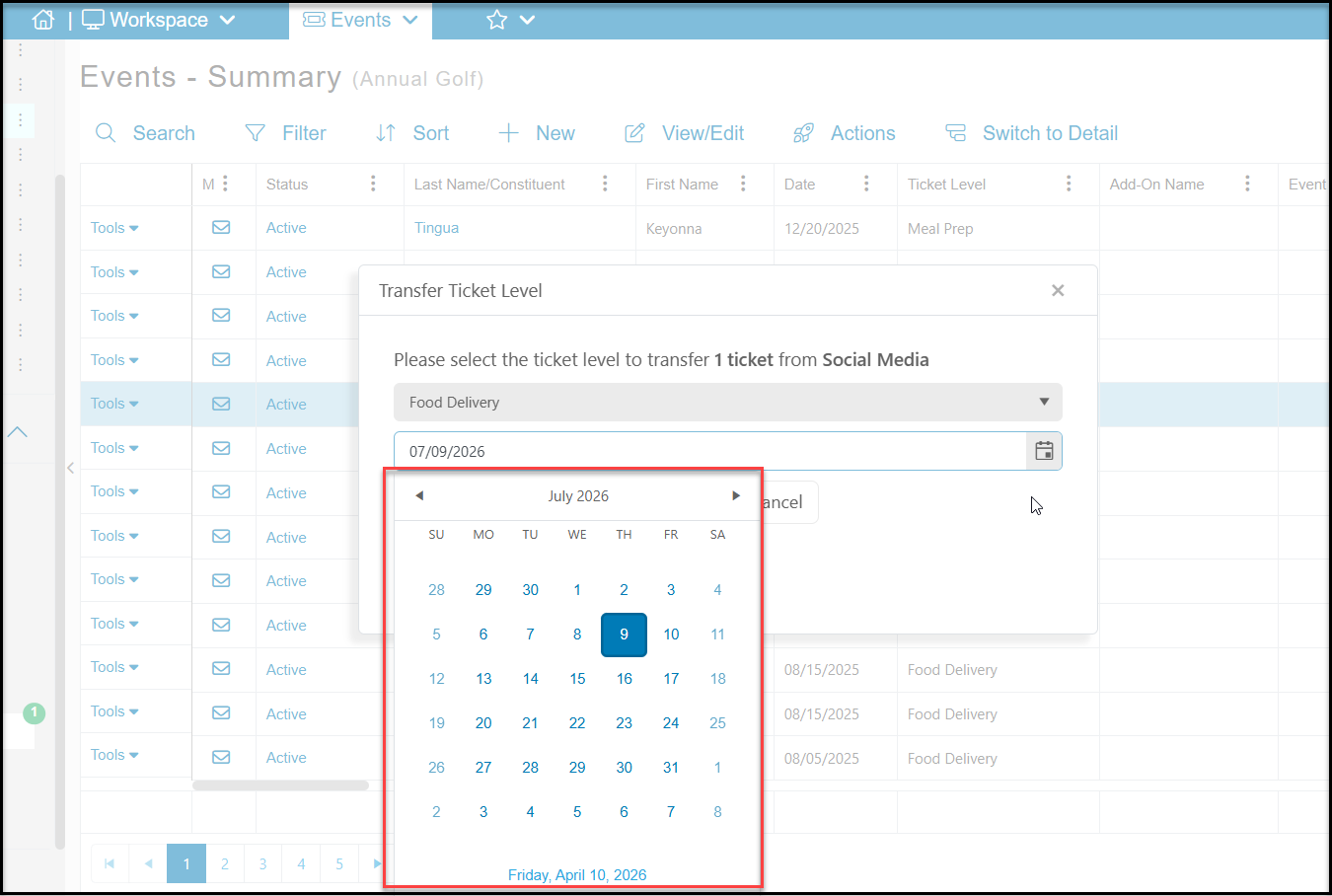Screen dimensions: 1332x896
Task: Go to previous month in calendar
Action: [x=419, y=495]
